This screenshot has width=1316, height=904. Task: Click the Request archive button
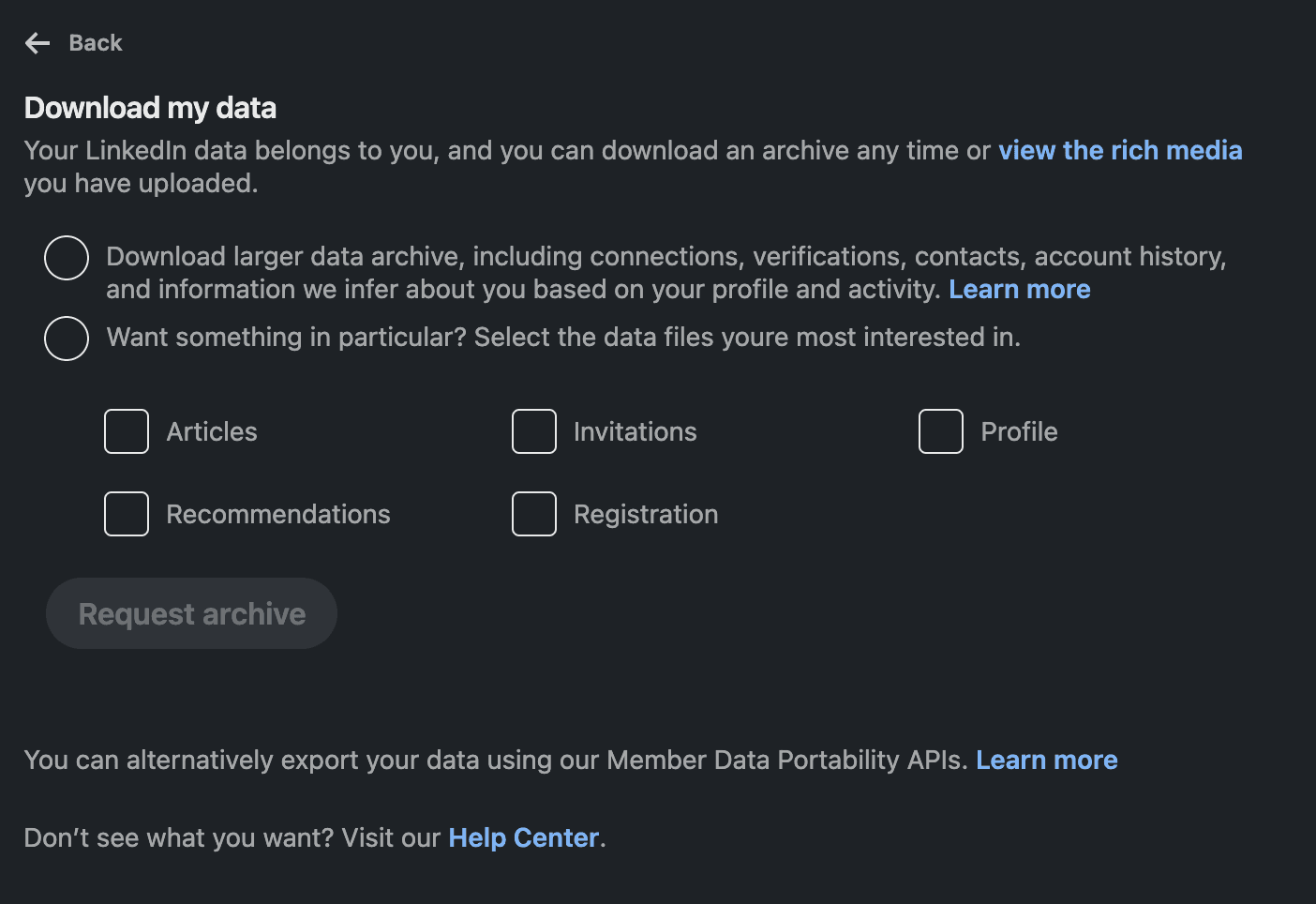click(x=191, y=613)
